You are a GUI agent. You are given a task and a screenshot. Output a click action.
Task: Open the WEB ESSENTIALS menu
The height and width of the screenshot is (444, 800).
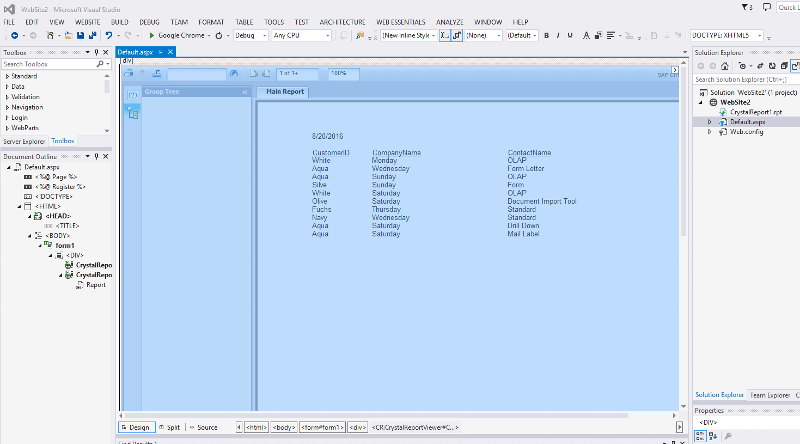pos(401,22)
